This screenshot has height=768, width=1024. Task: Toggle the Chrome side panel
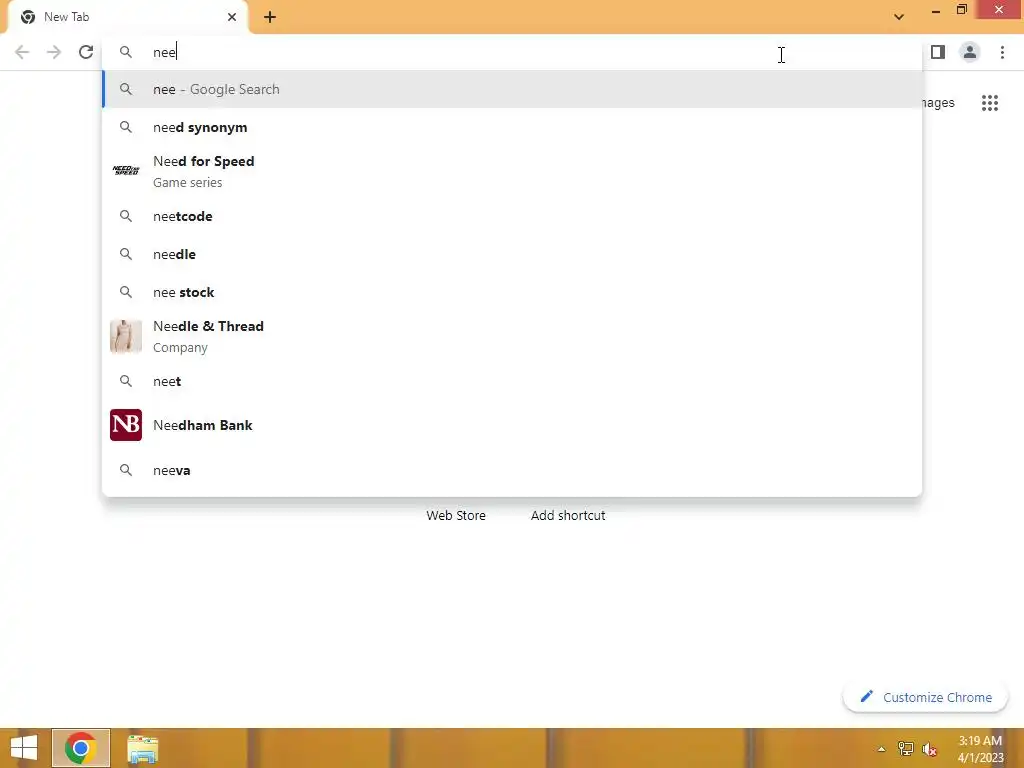click(x=938, y=52)
